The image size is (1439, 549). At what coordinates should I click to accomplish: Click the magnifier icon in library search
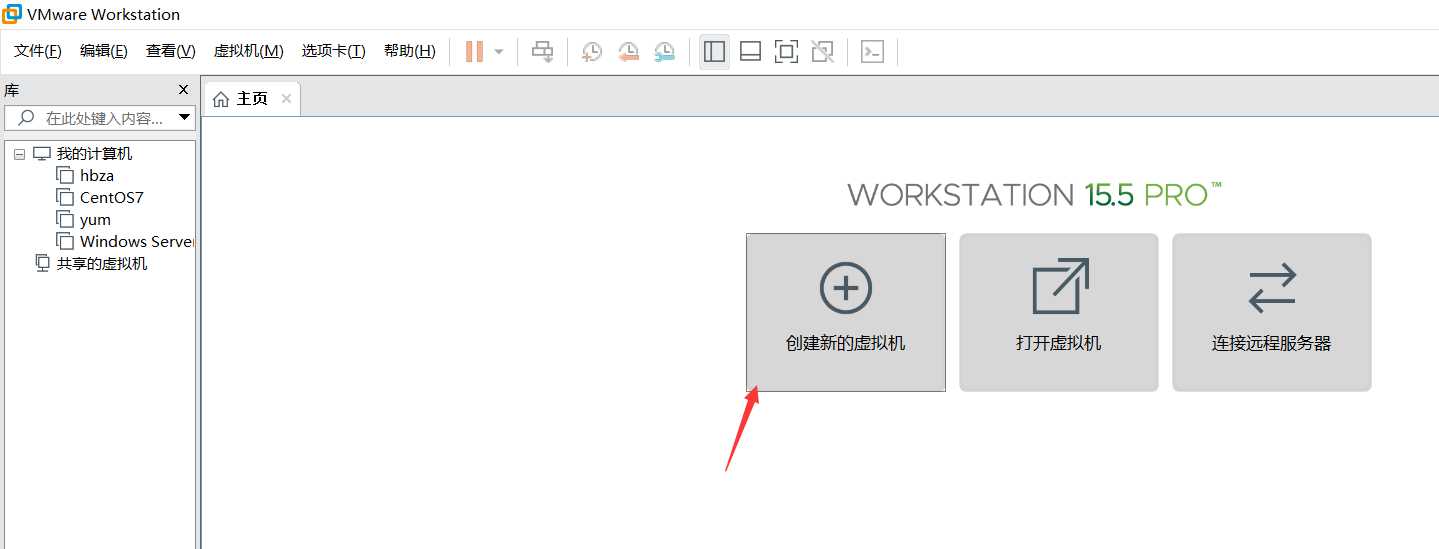[x=27, y=118]
